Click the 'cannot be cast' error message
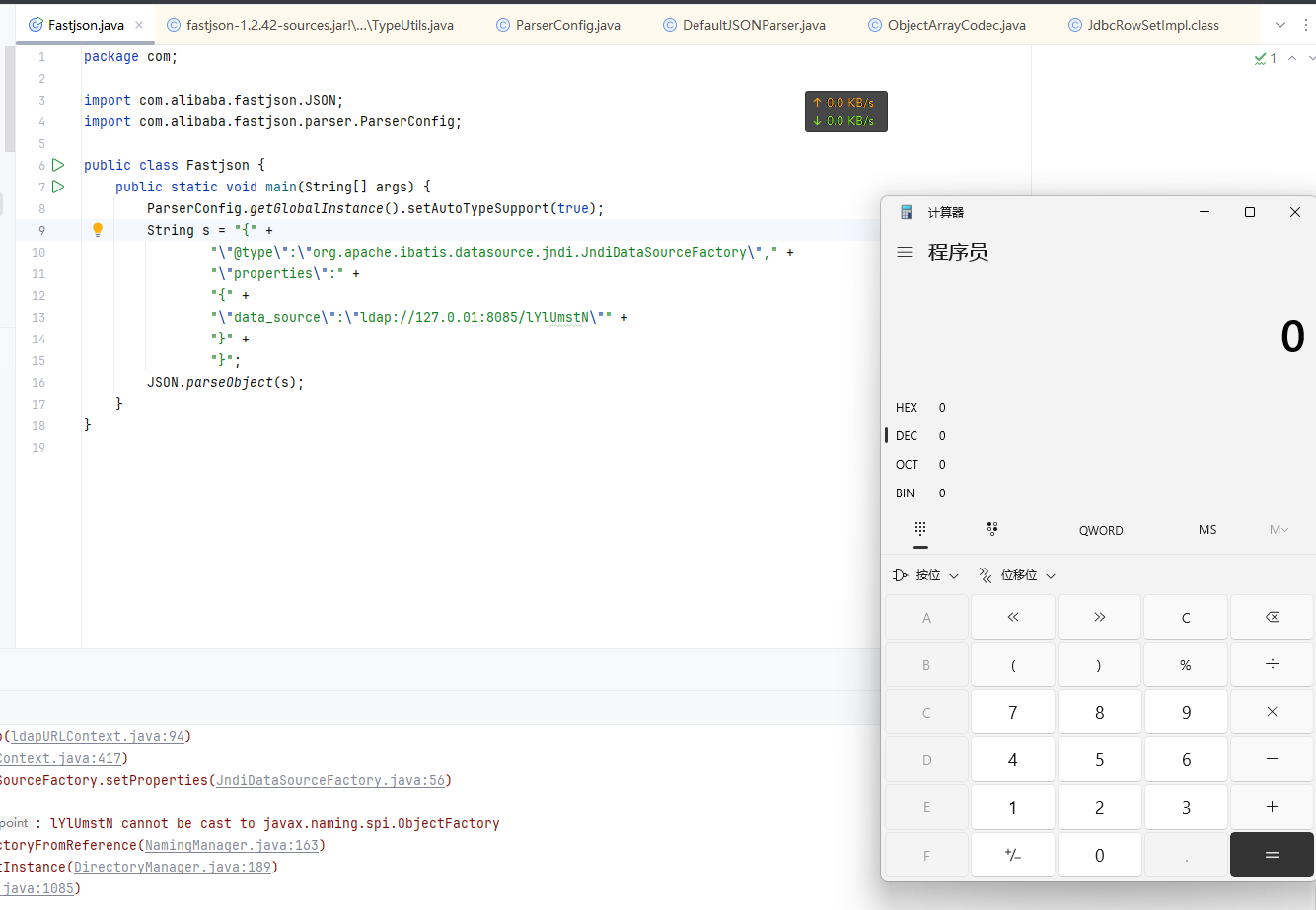1316x910 pixels. point(275,823)
